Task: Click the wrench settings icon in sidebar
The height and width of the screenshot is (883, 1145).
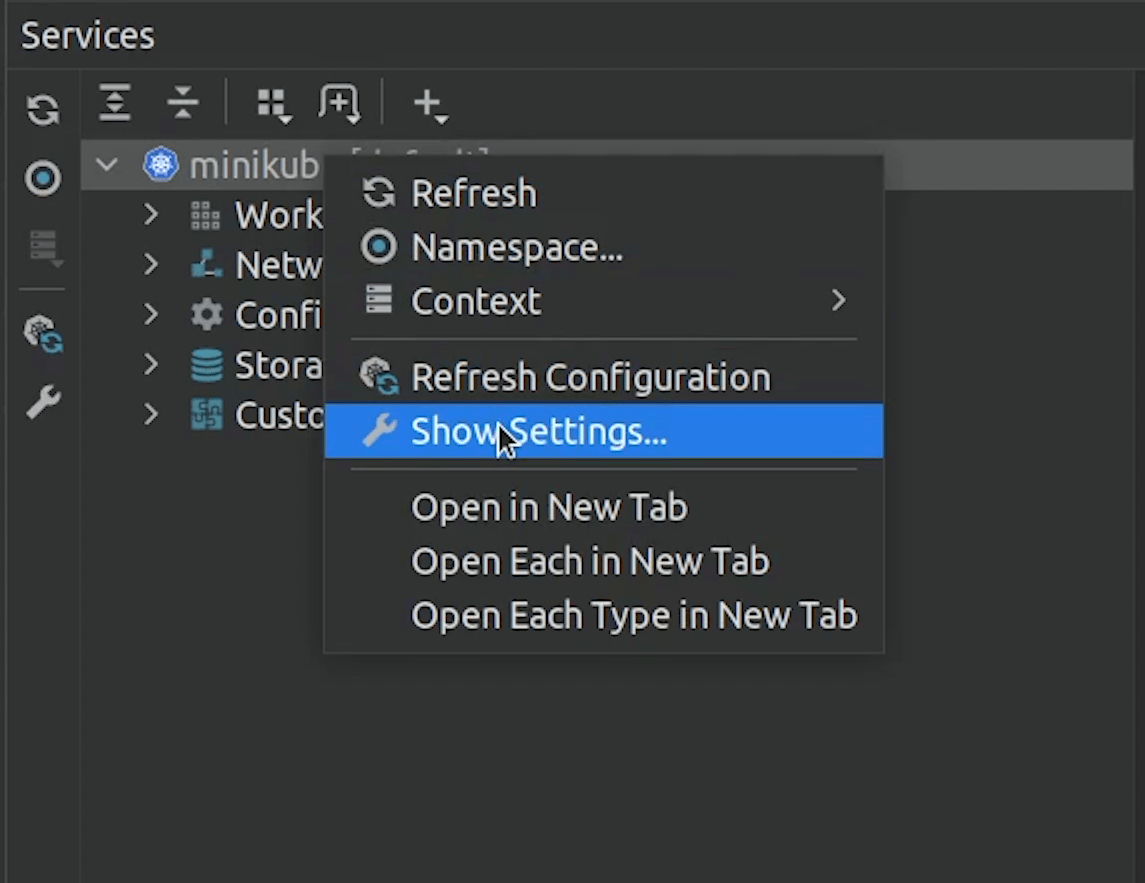Action: click(43, 402)
